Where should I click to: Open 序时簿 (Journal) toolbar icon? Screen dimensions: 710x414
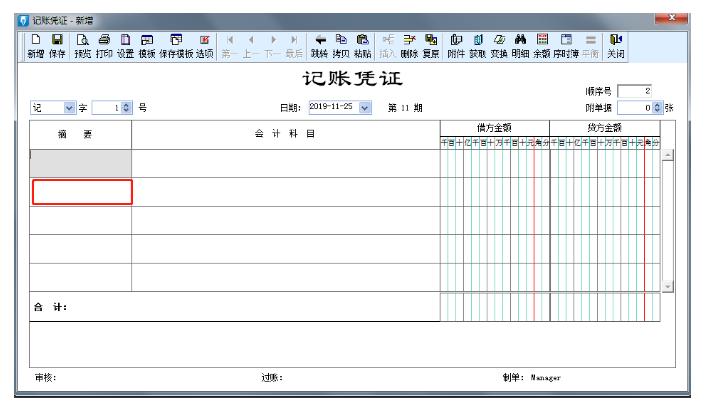tap(566, 46)
